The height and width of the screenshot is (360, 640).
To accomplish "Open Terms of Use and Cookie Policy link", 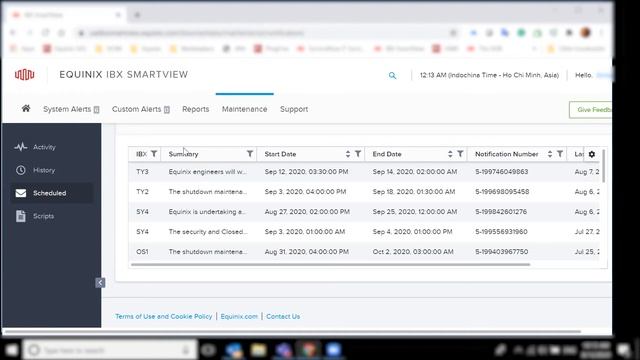I will pyautogui.click(x=164, y=316).
